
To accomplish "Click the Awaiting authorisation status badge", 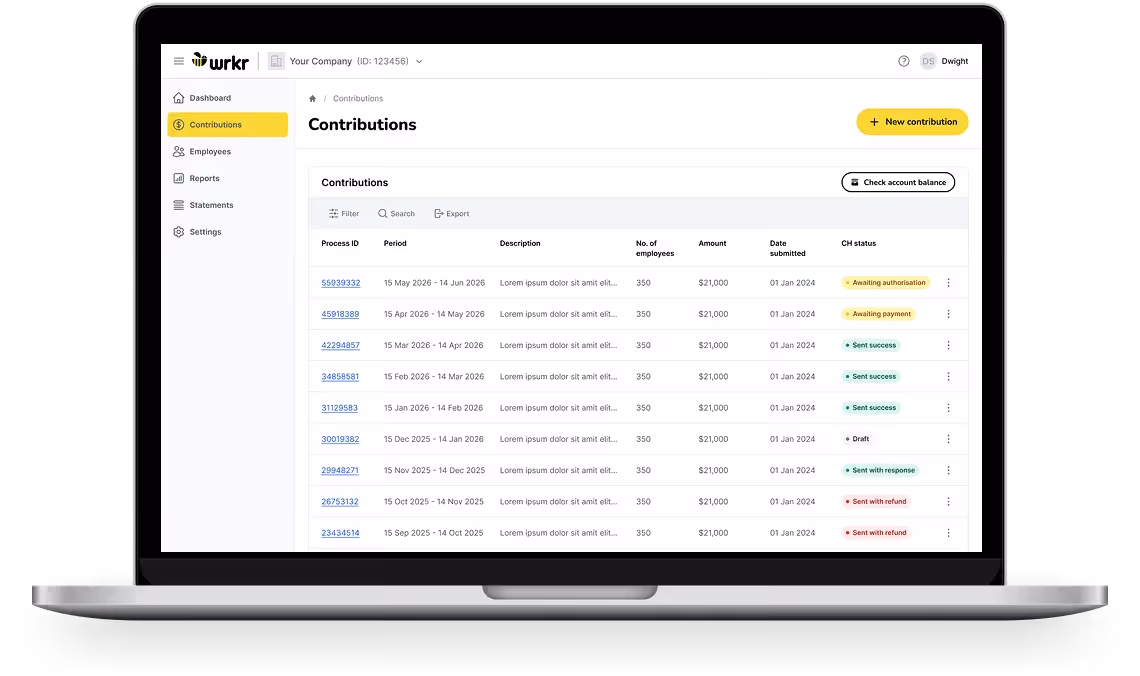I will [x=886, y=283].
